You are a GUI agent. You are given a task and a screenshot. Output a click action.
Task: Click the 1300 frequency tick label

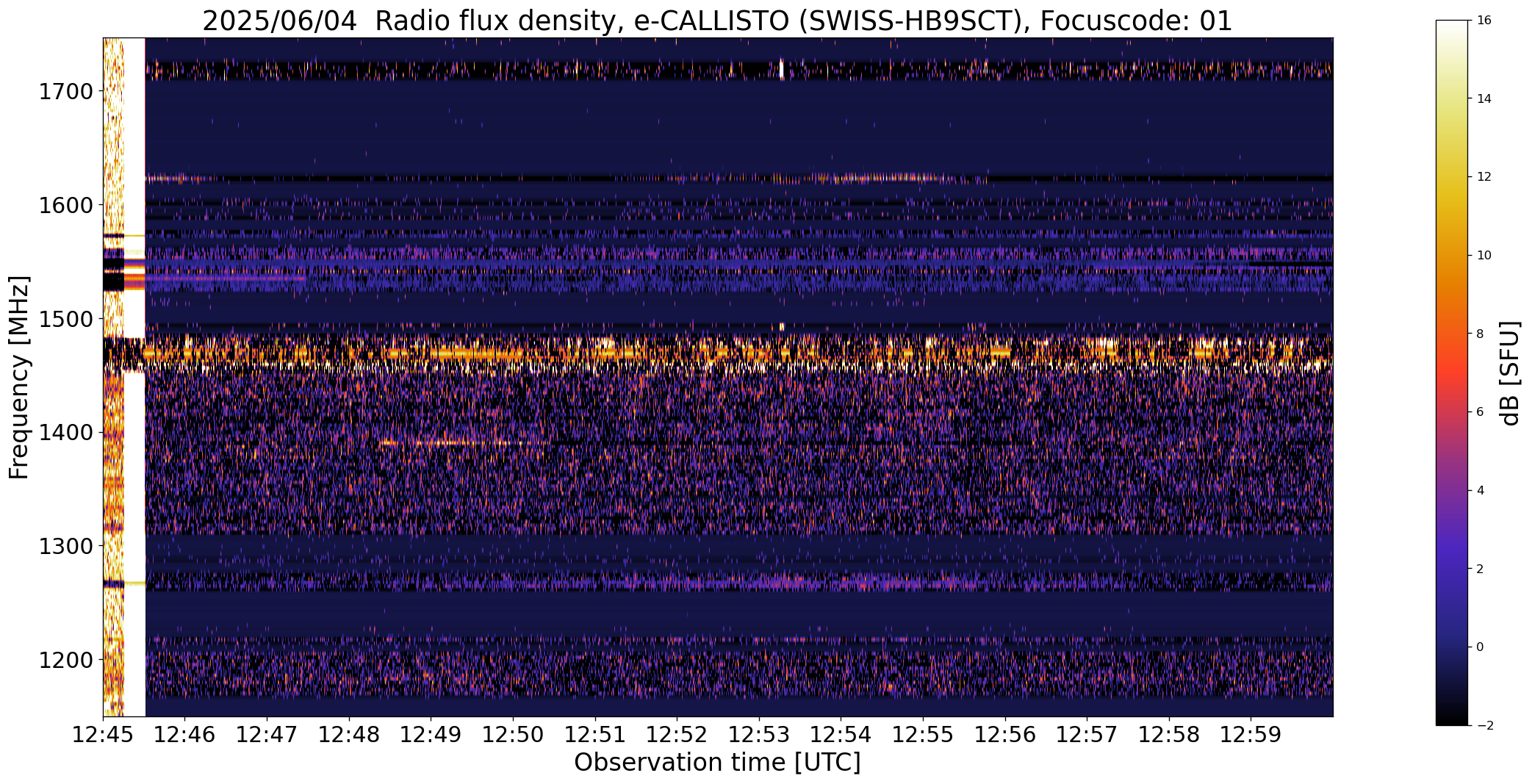point(65,547)
